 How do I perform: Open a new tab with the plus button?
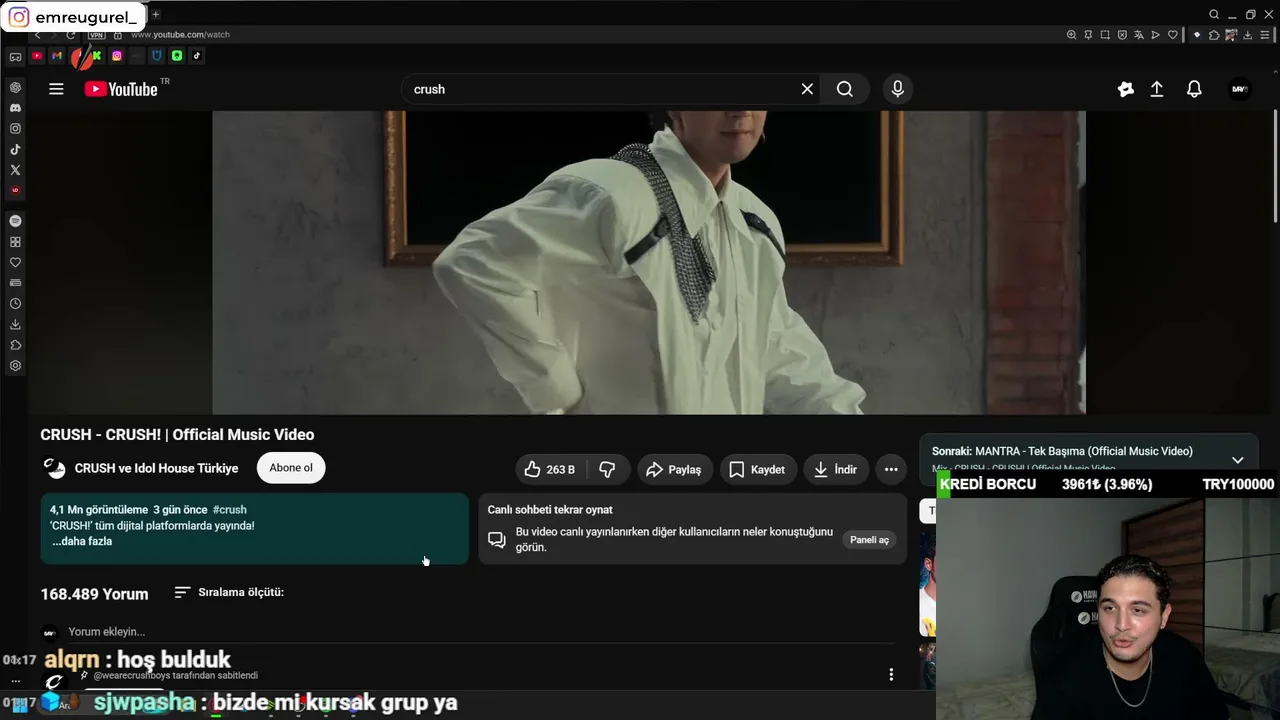tap(155, 14)
